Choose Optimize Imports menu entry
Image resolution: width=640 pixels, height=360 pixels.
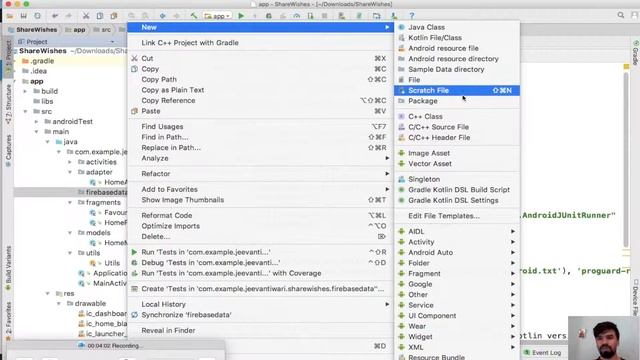point(260,226)
